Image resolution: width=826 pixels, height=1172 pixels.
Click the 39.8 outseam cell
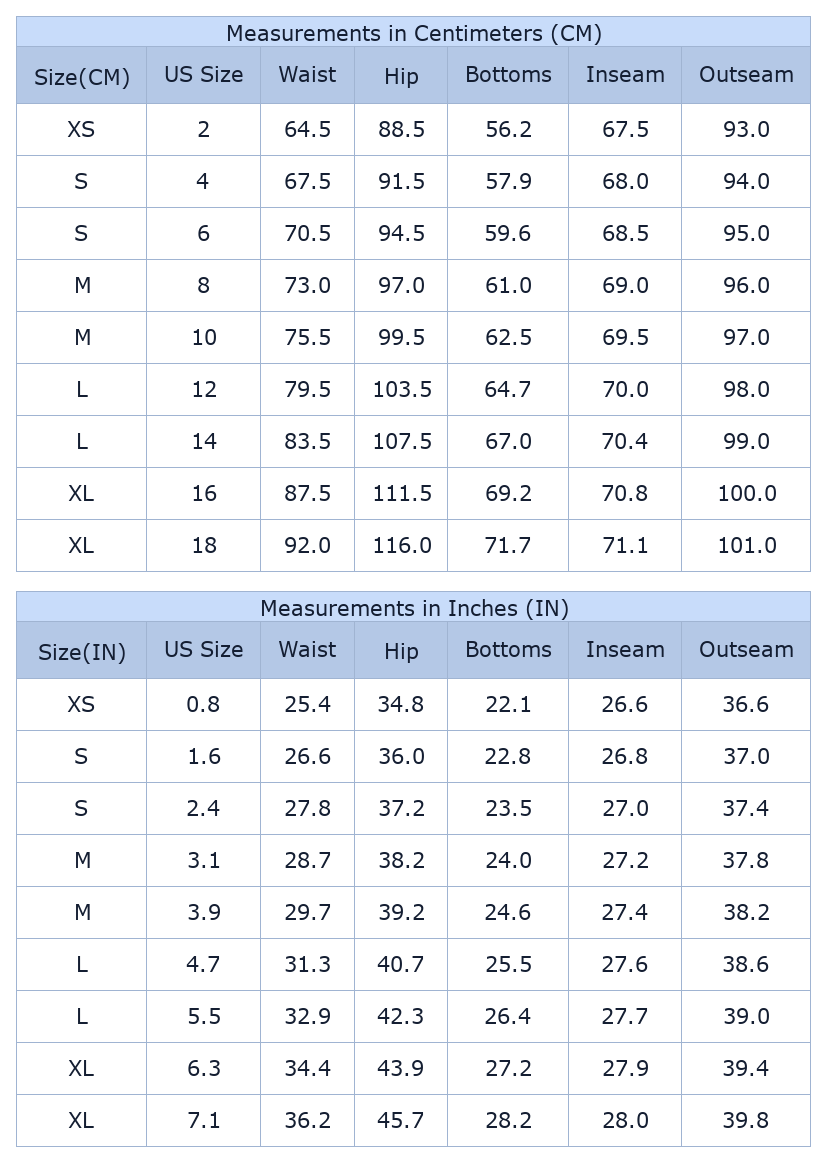[746, 1121]
